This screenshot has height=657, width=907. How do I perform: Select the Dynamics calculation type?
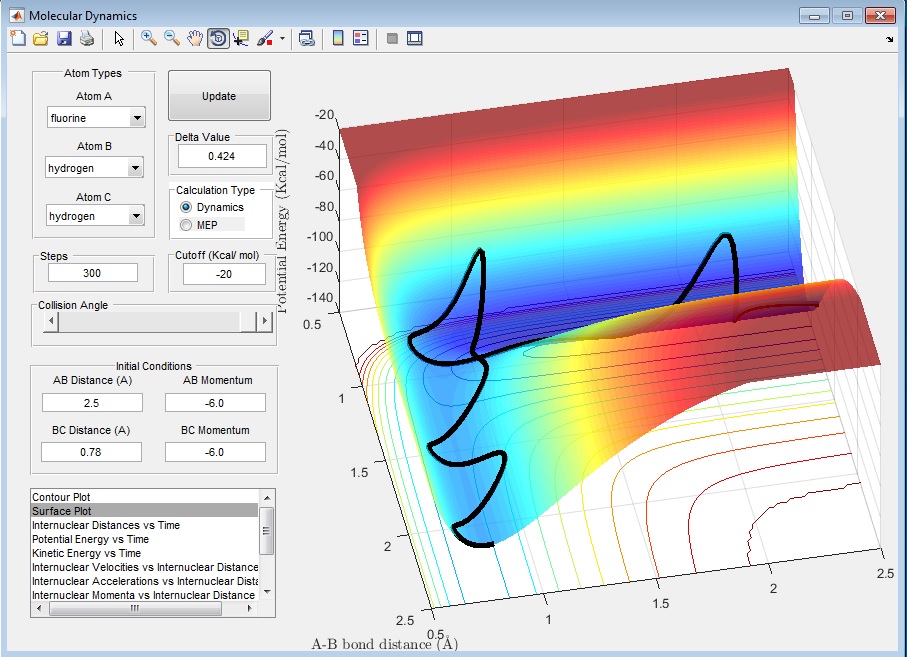(186, 207)
